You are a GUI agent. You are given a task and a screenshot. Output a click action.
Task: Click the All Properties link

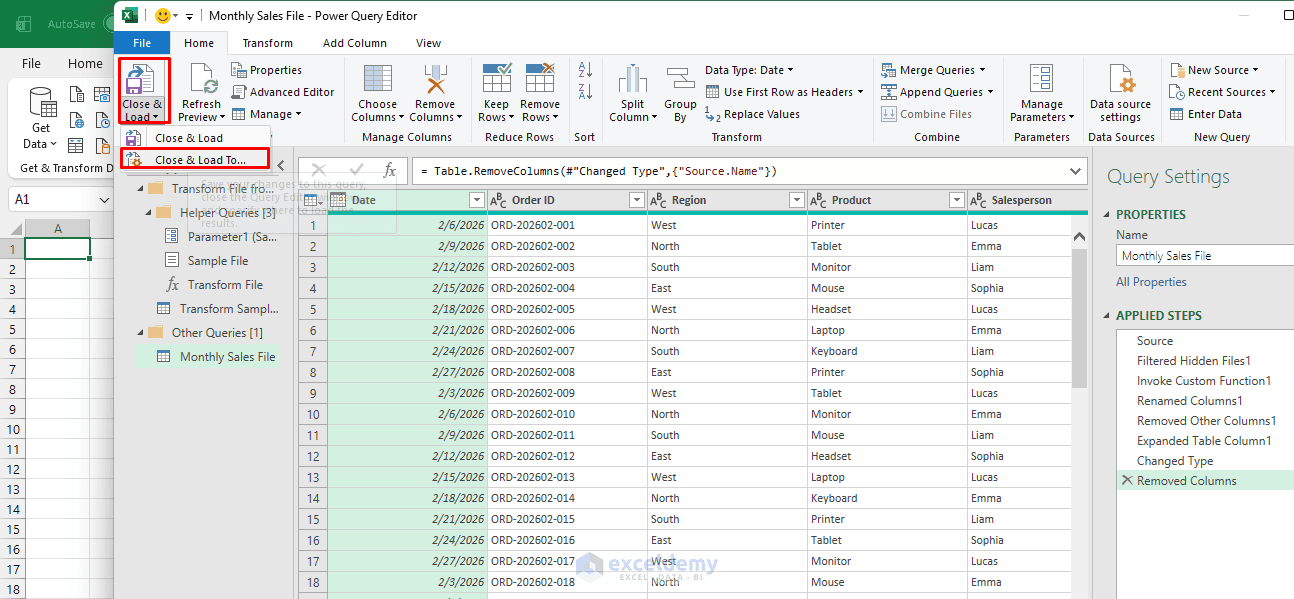(1151, 282)
